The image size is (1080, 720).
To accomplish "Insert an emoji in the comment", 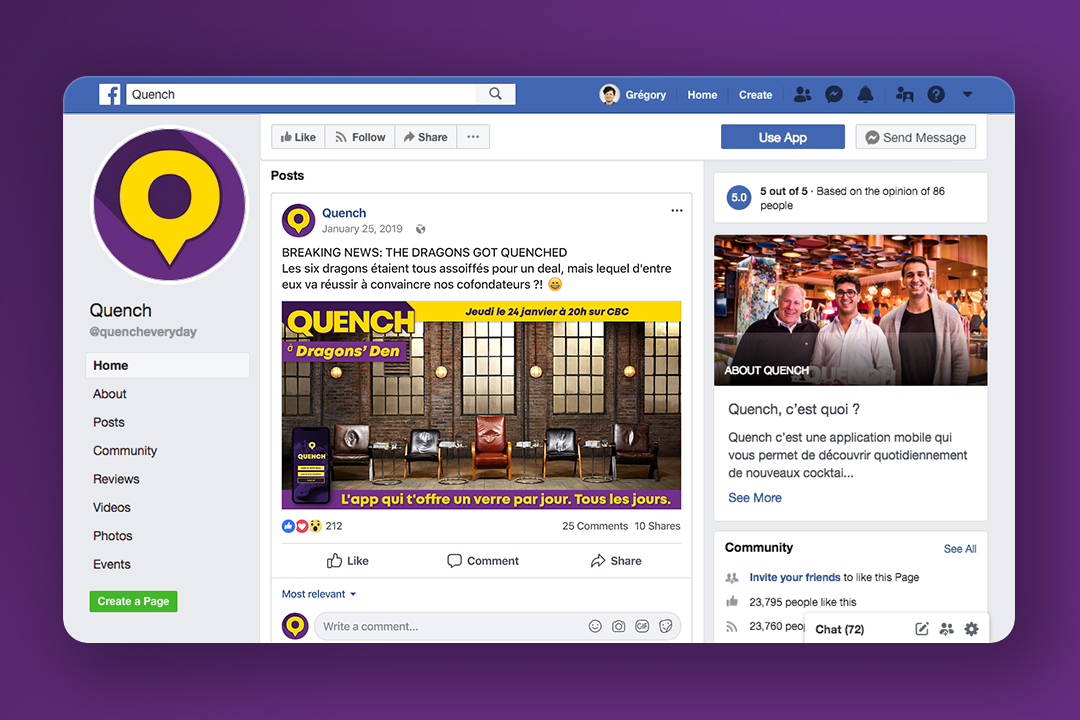I will pyautogui.click(x=595, y=626).
